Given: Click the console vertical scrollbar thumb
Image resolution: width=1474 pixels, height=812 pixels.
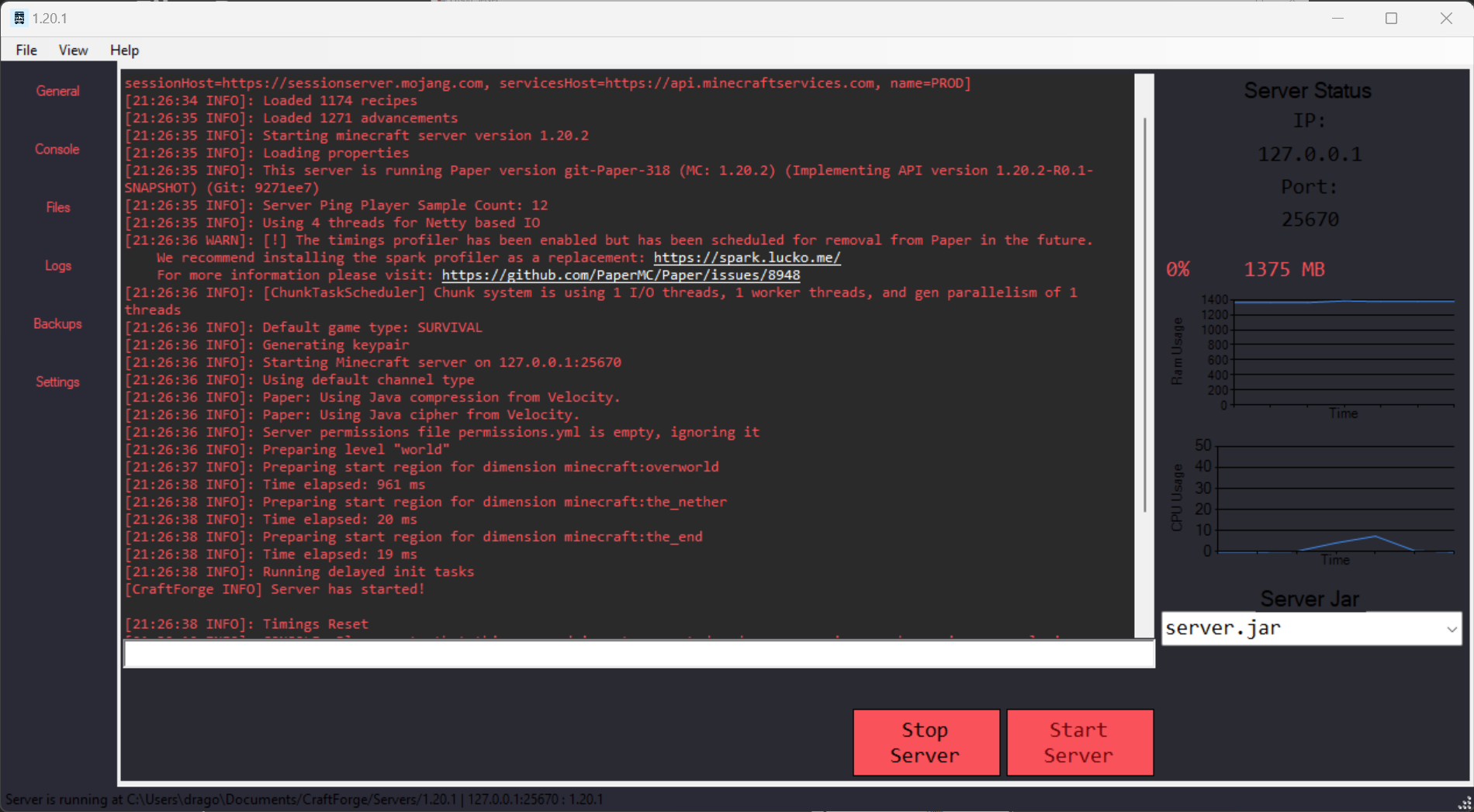Looking at the screenshot, I should pos(1144,314).
